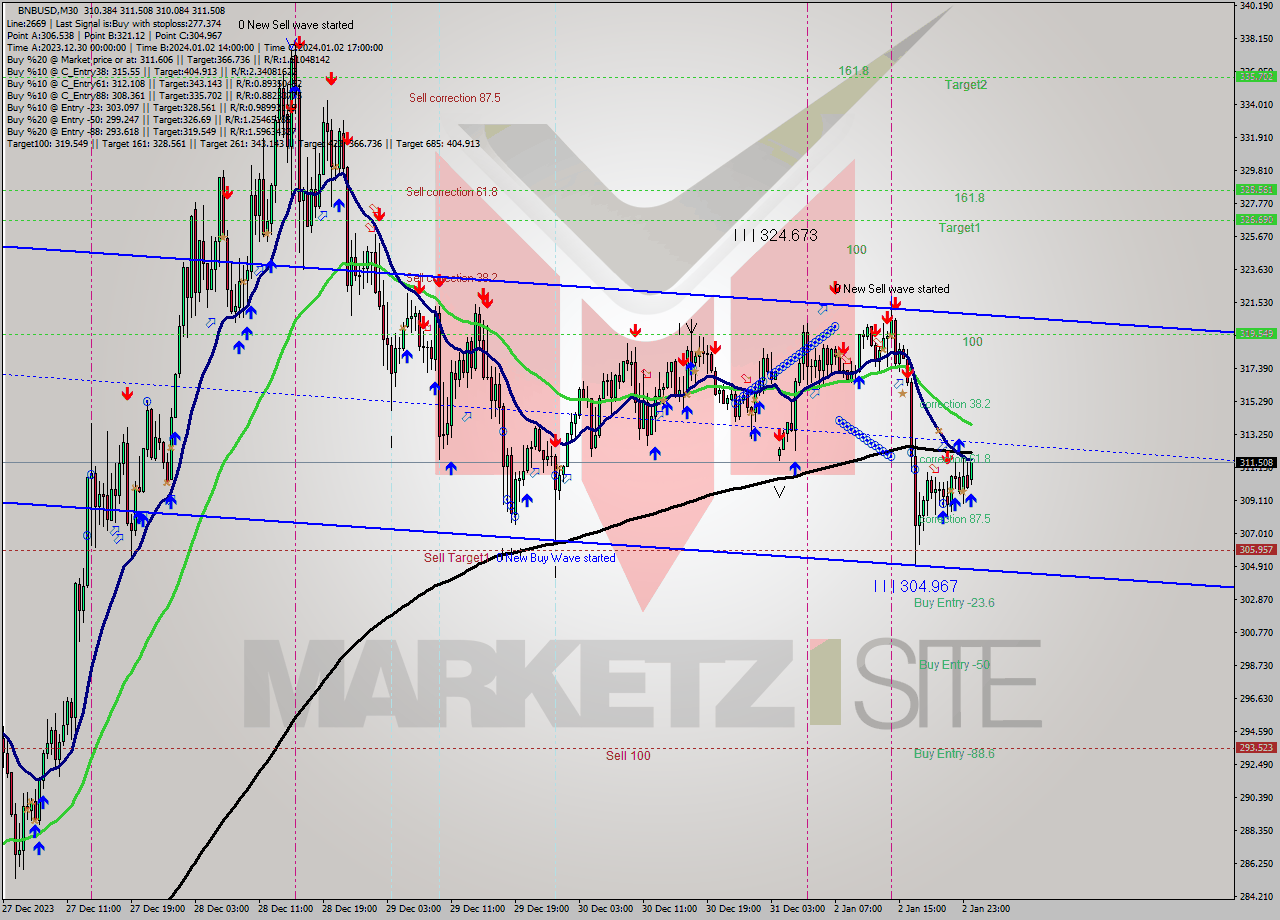
Task: Click the '2 Jan 07:00' time axis label
Action: (x=859, y=909)
